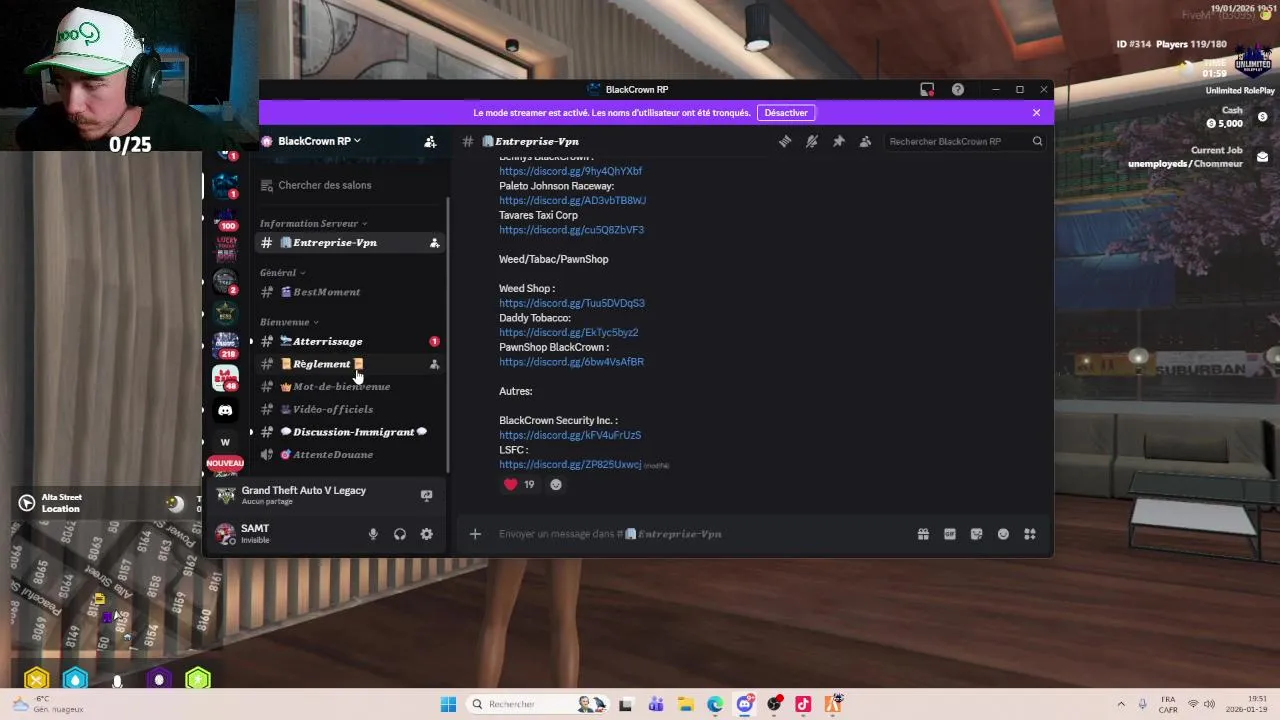
Task: Toggle microphone mute in Discord user panel
Action: 373,534
